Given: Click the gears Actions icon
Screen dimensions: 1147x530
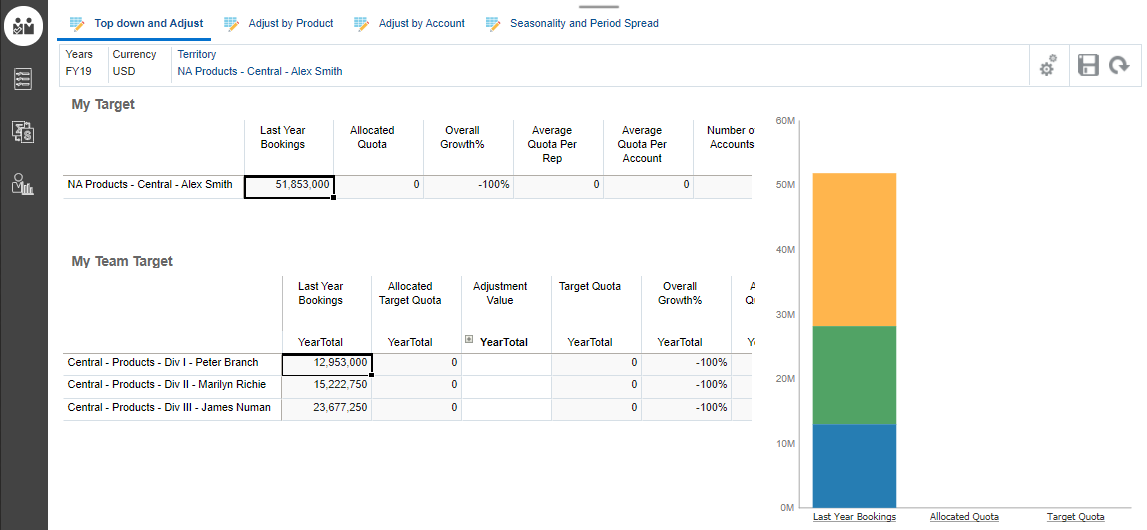Looking at the screenshot, I should click(x=1048, y=67).
